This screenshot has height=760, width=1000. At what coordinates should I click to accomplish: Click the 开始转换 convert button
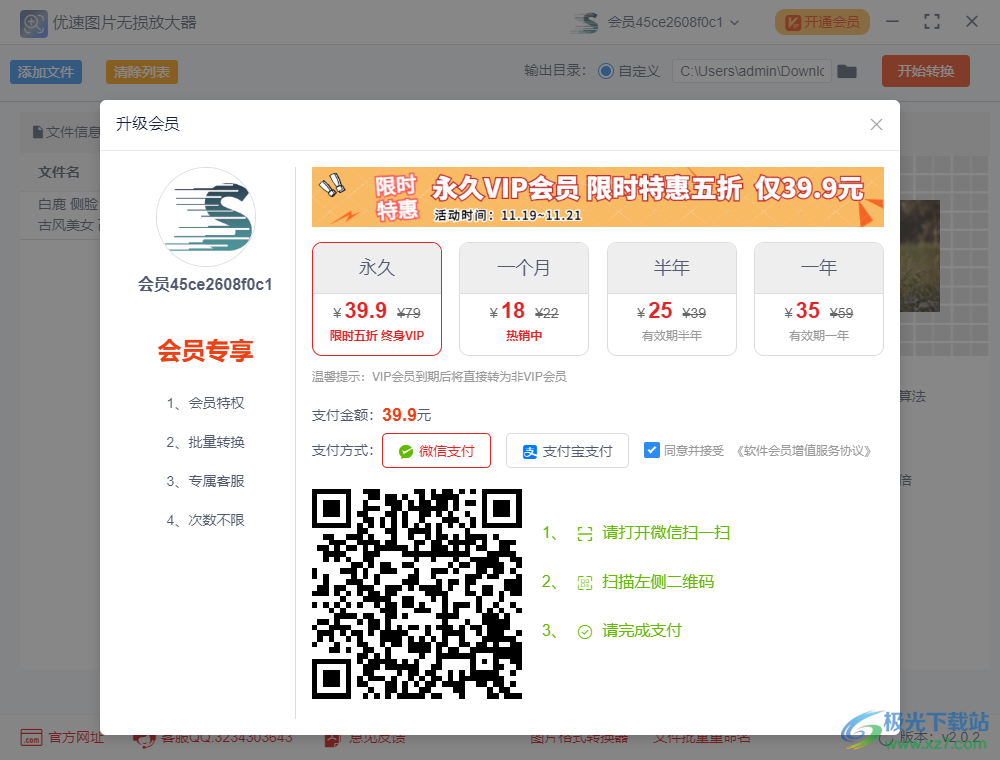click(x=925, y=71)
